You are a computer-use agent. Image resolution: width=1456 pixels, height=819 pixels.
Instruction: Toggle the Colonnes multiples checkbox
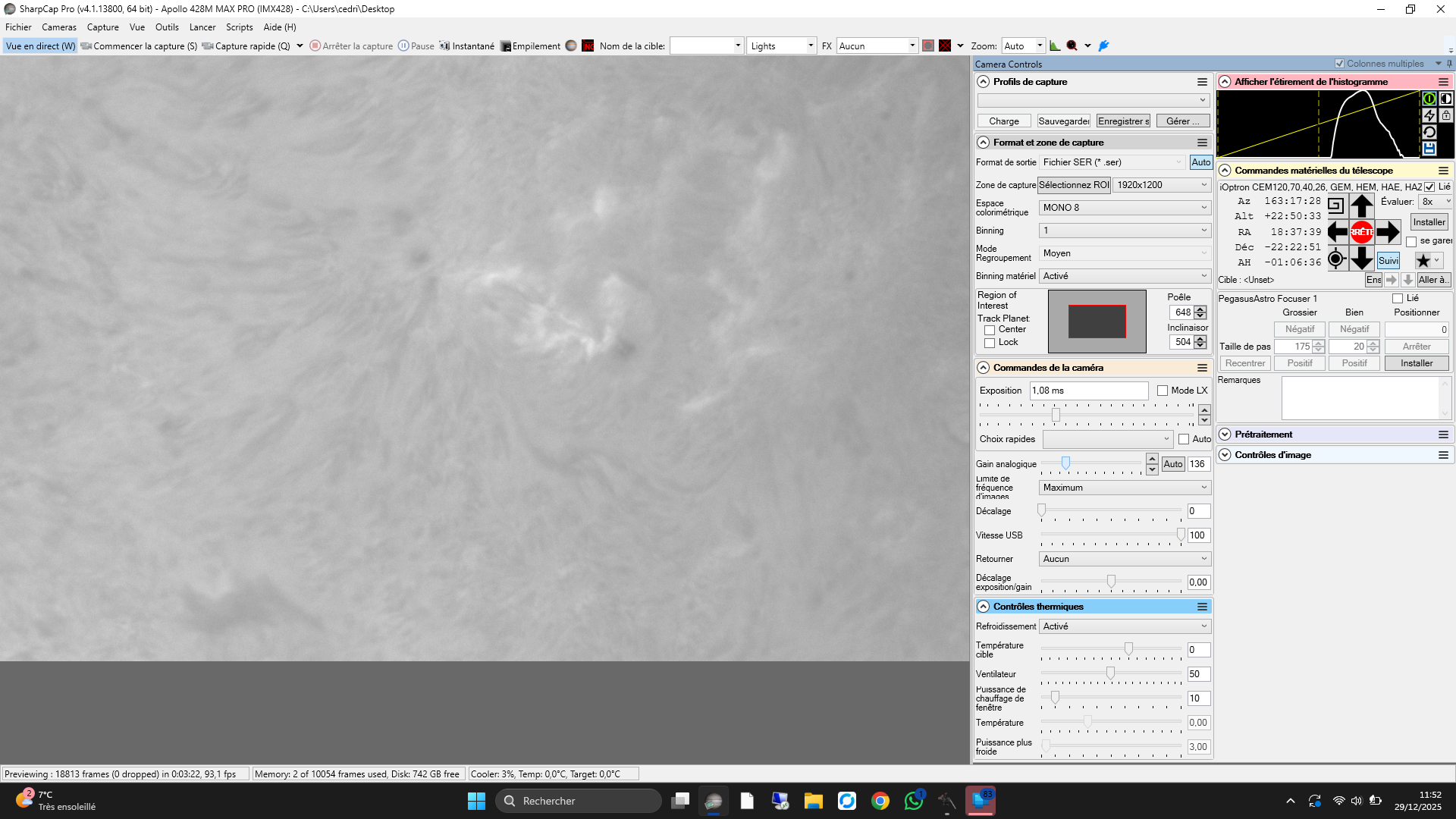(1339, 64)
